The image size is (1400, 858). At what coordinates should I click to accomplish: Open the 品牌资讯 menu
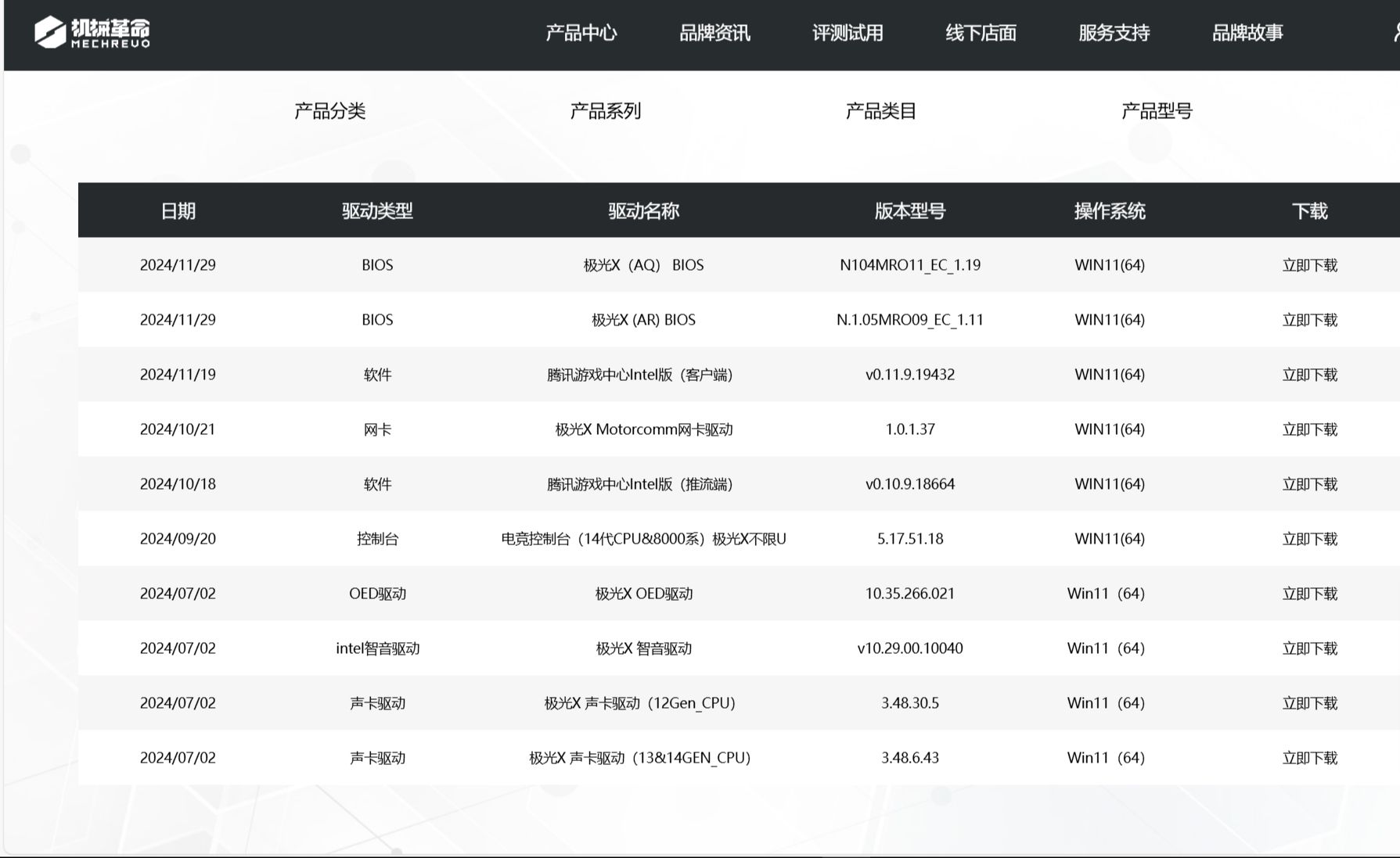[714, 34]
